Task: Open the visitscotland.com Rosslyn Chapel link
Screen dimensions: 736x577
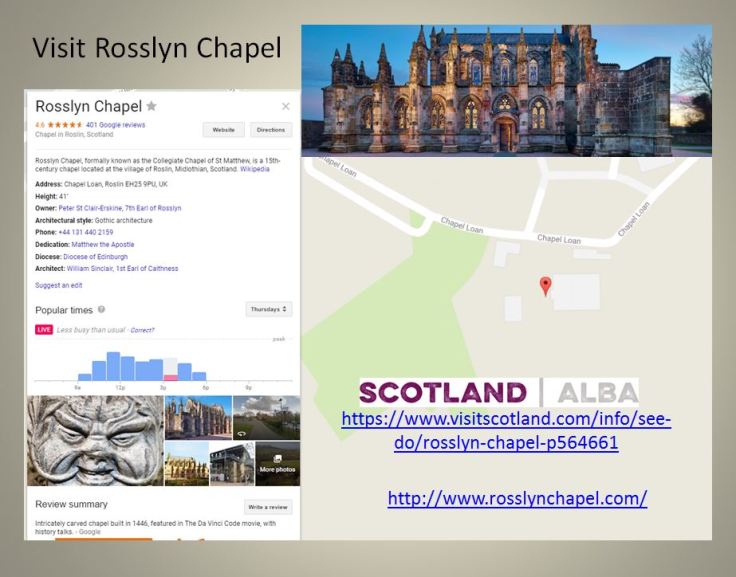Action: pos(506,430)
